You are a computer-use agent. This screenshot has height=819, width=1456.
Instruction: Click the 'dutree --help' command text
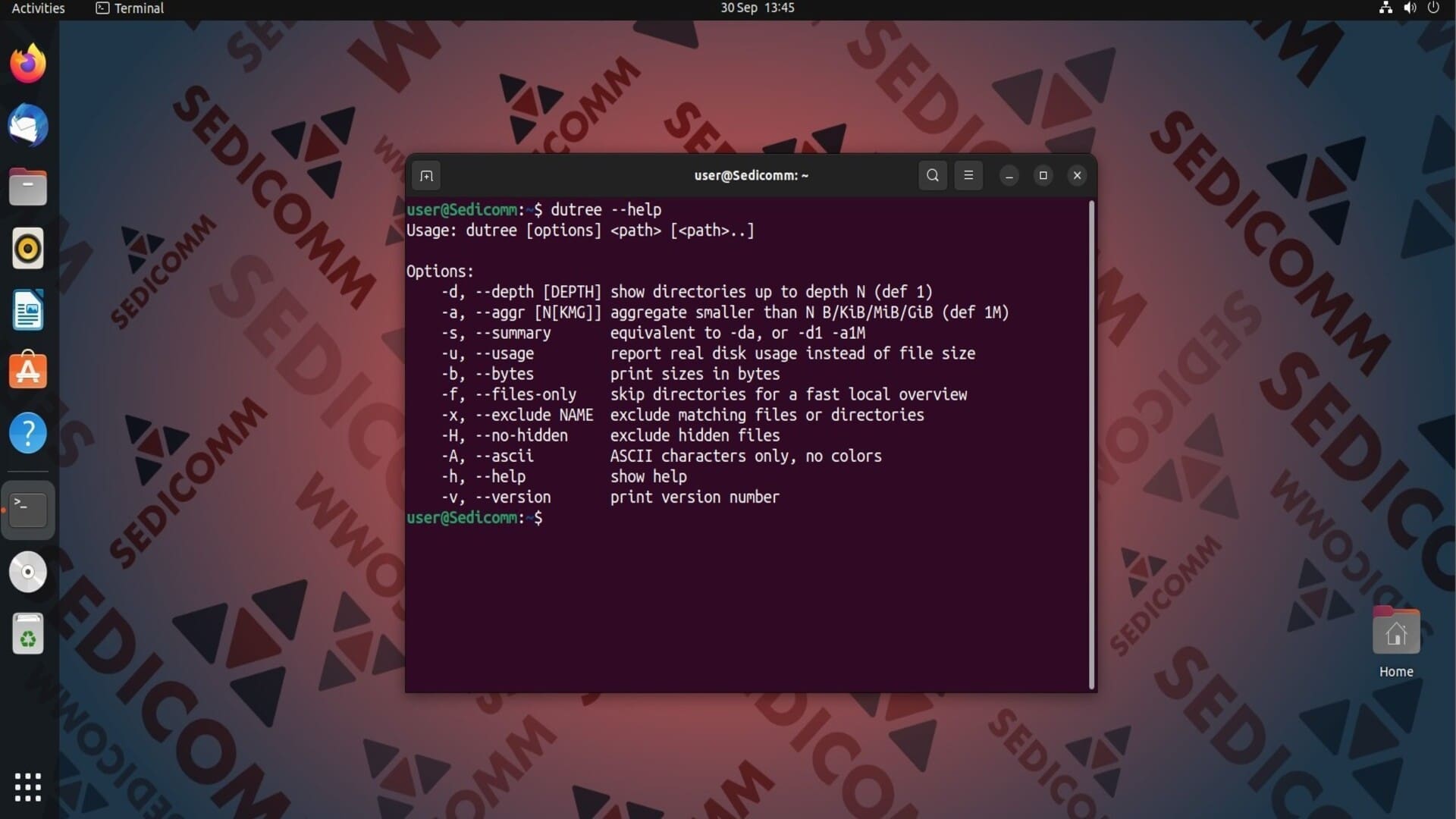(606, 210)
